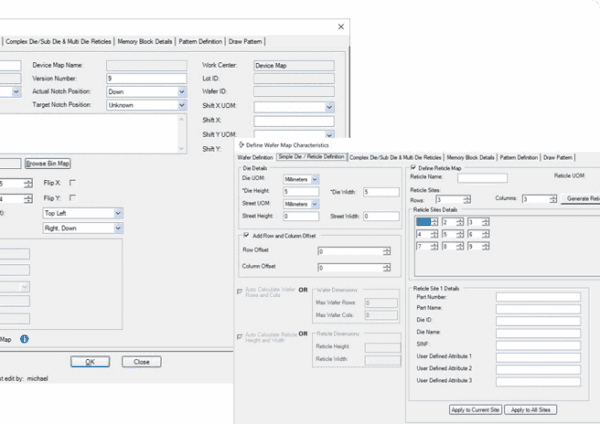Expand the Top Left origin dropdown

(118, 213)
